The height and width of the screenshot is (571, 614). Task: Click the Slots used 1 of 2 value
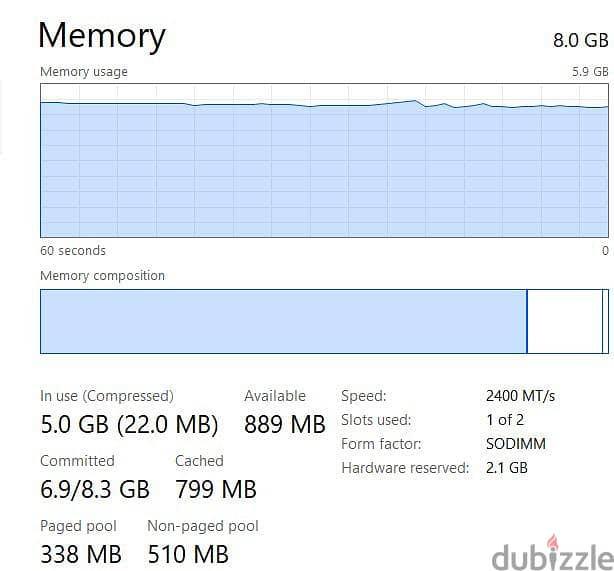coord(505,420)
